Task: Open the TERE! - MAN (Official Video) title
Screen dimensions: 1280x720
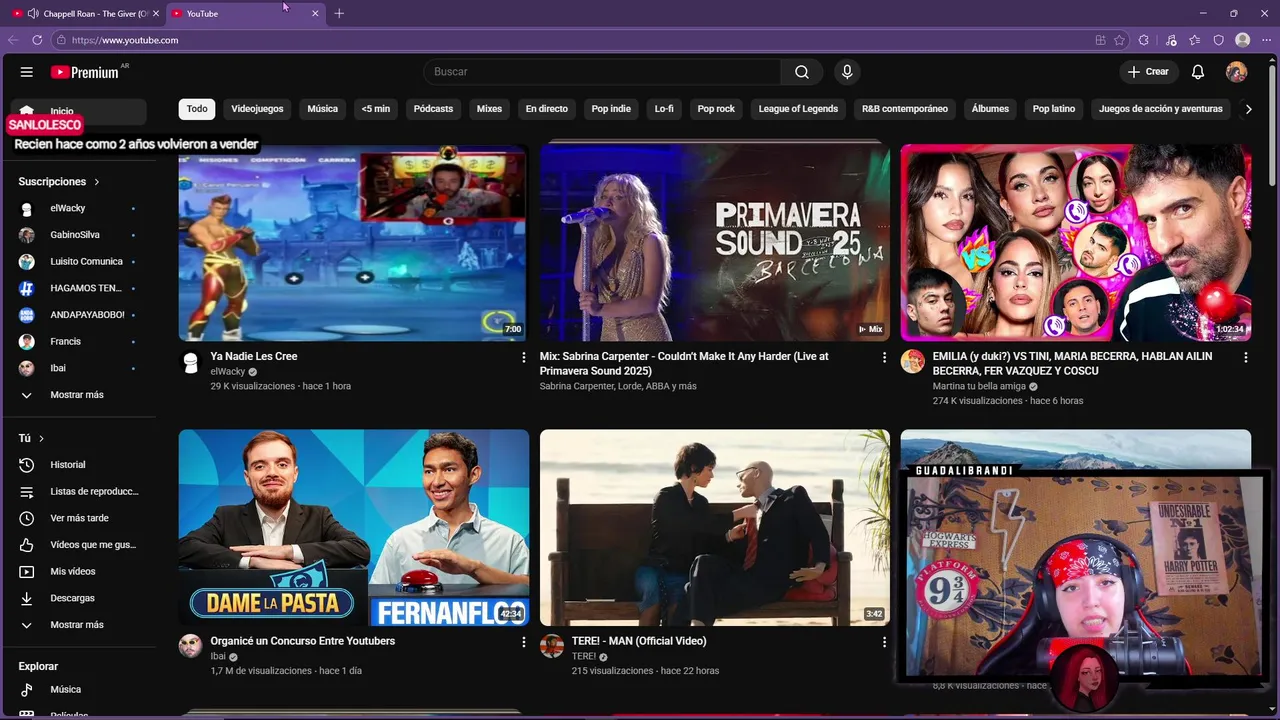Action: pos(638,641)
